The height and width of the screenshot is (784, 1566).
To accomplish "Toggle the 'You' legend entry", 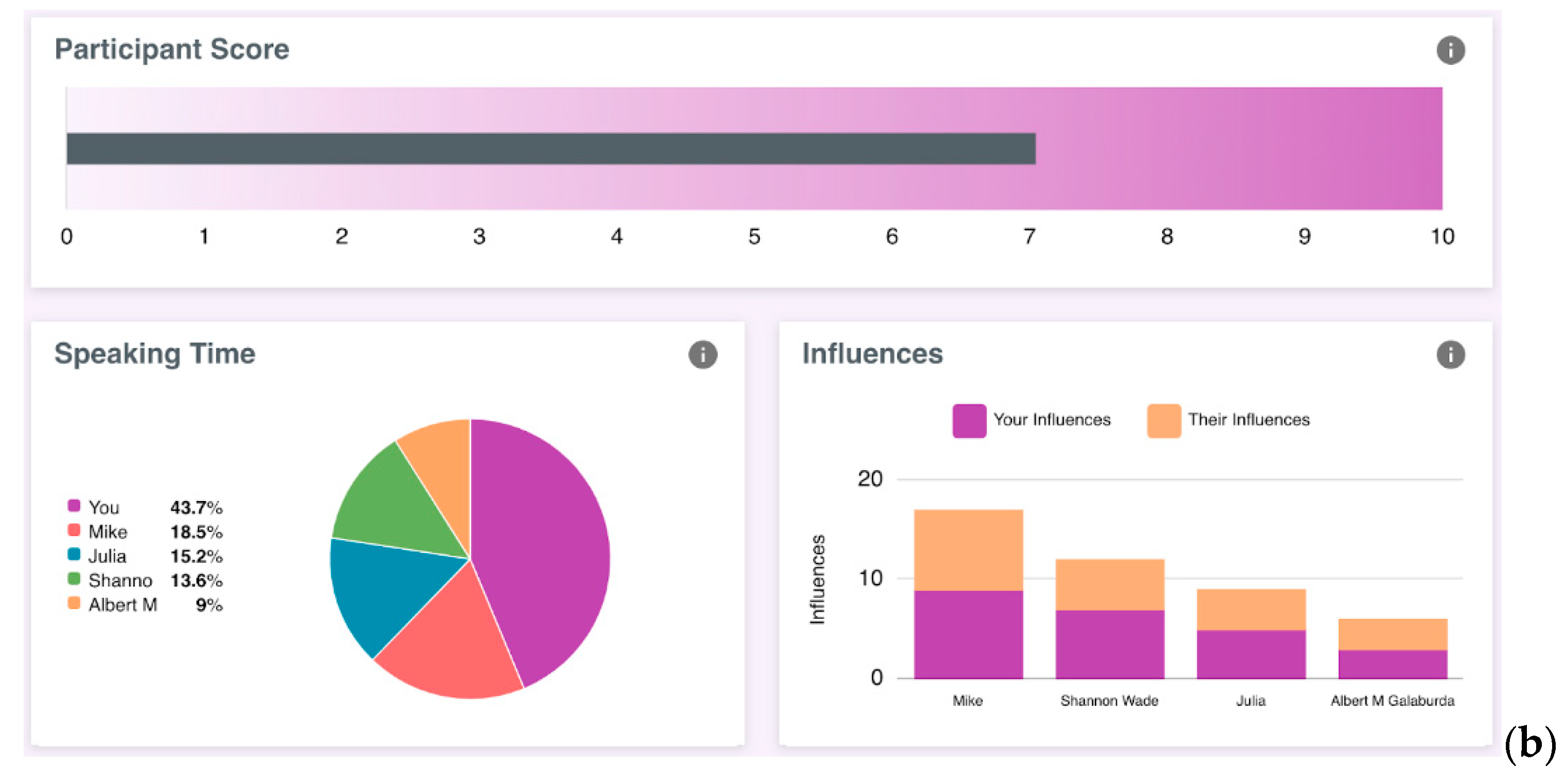I will point(103,507).
